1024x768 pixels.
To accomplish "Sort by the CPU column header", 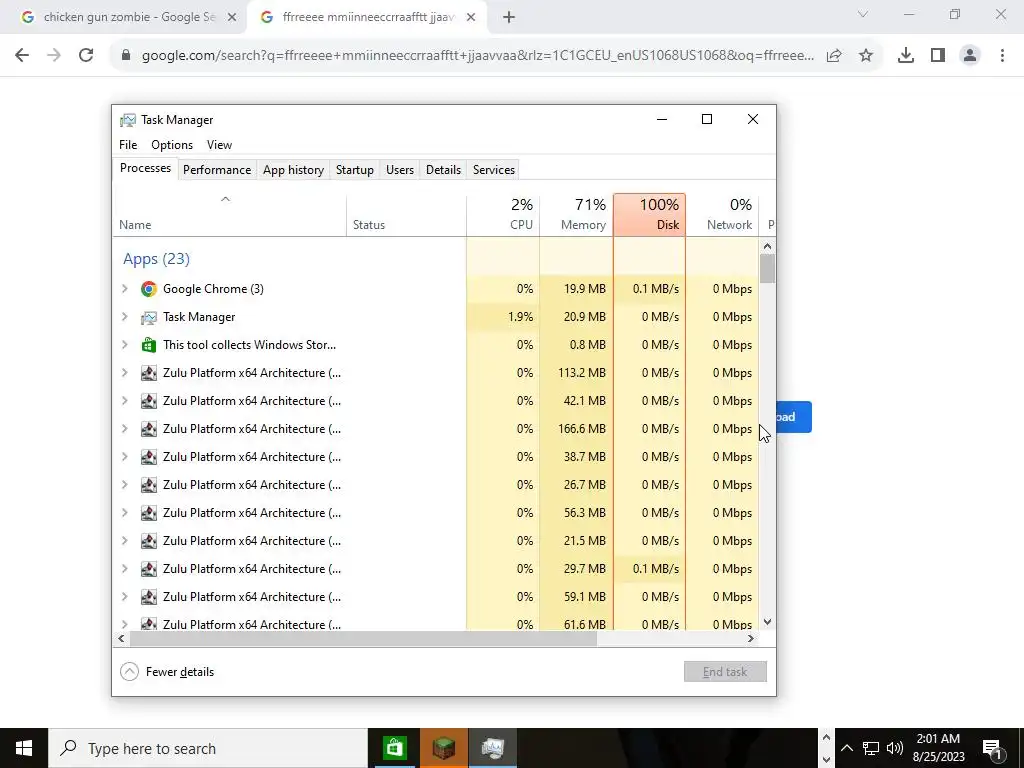I will 503,215.
